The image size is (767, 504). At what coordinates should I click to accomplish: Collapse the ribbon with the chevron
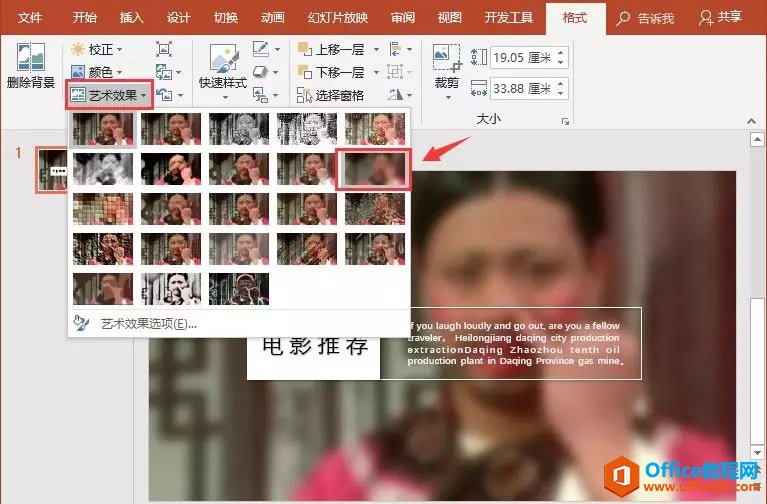(x=751, y=121)
